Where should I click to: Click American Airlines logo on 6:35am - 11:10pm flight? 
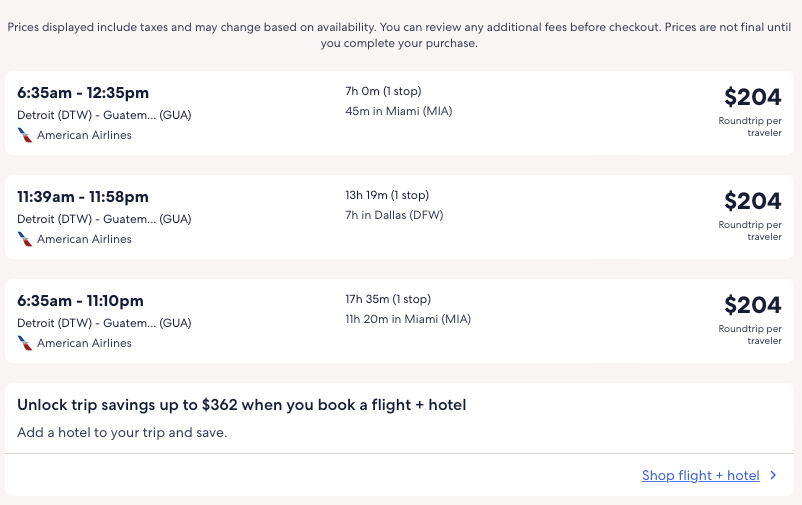pos(25,343)
